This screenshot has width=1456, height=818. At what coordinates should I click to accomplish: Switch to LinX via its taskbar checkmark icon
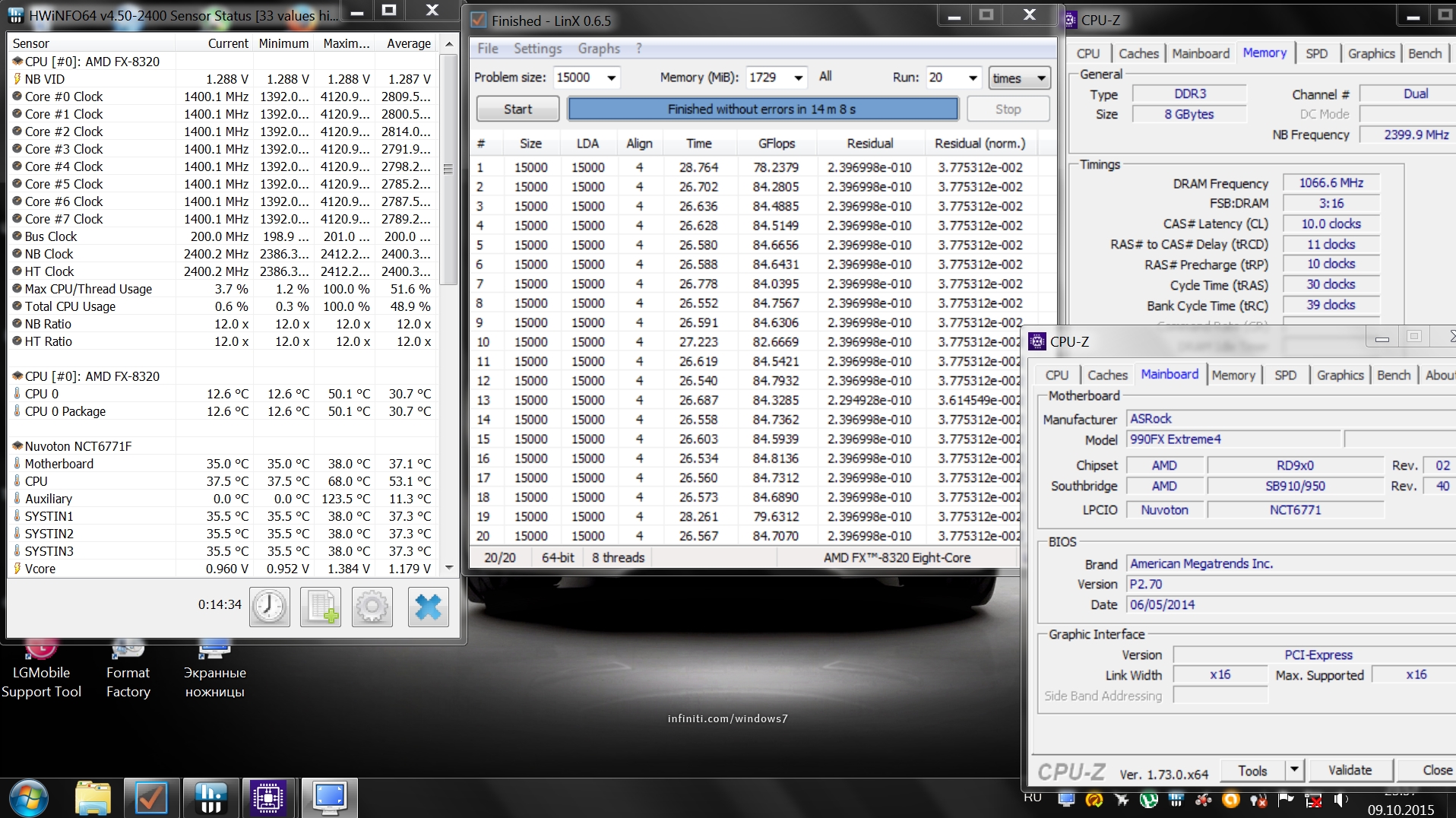pos(151,798)
